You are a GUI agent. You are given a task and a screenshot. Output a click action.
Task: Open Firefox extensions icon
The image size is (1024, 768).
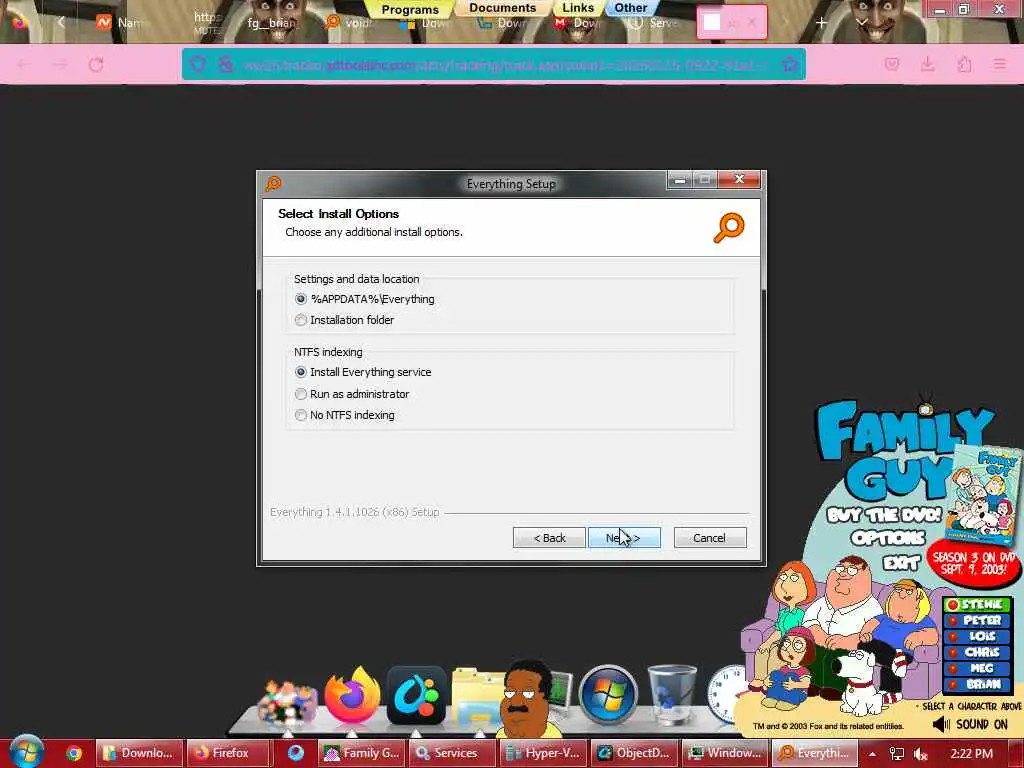pos(964,64)
